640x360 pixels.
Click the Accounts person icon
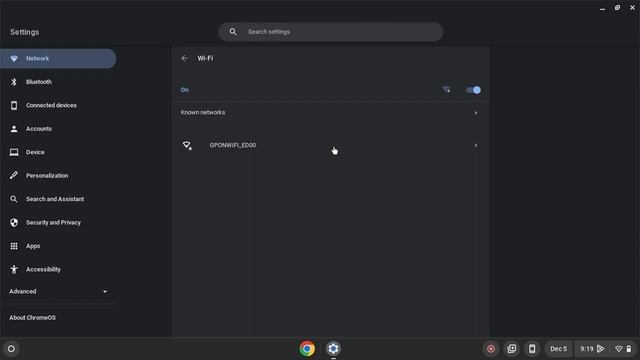click(x=14, y=129)
